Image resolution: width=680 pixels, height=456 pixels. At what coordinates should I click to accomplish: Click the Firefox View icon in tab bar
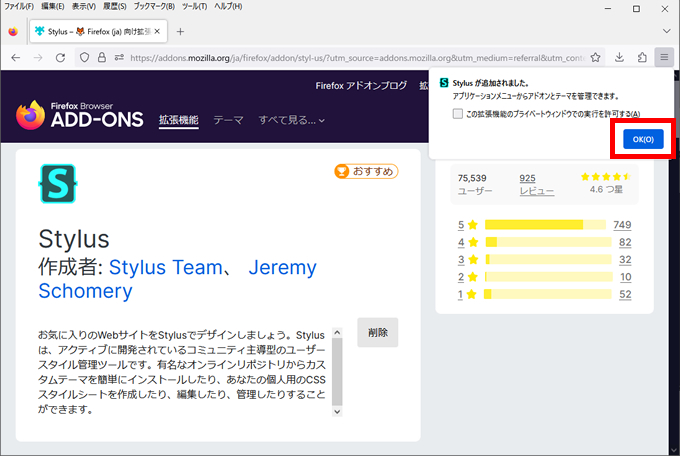point(13,32)
